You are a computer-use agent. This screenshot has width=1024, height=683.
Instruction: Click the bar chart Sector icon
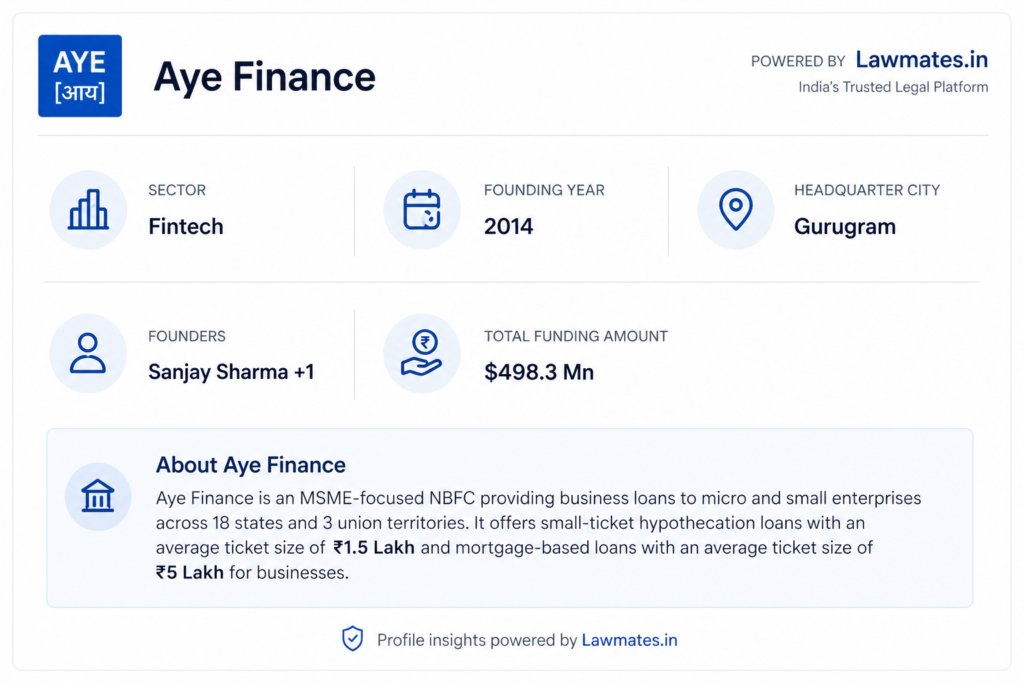[x=88, y=210]
